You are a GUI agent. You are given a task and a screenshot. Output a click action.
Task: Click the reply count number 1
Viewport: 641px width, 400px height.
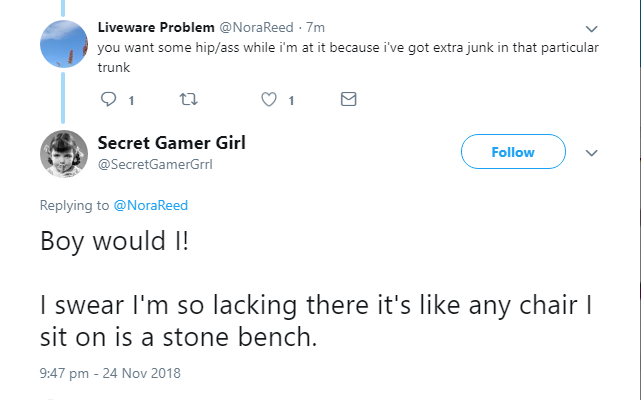[x=131, y=101]
